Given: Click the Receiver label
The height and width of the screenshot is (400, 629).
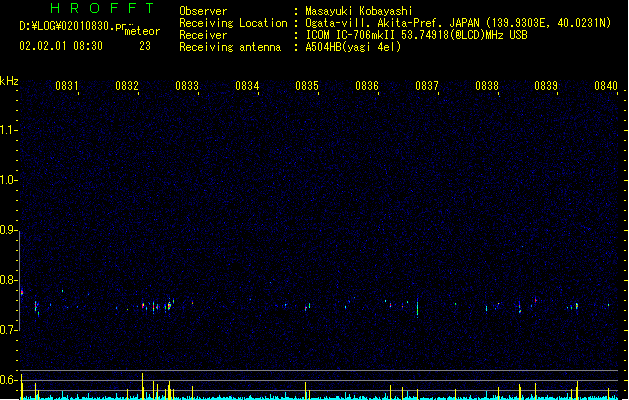Looking at the screenshot, I should (x=203, y=35).
